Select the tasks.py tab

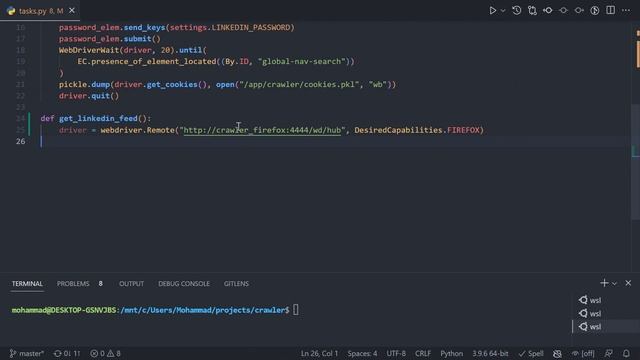pos(40,11)
